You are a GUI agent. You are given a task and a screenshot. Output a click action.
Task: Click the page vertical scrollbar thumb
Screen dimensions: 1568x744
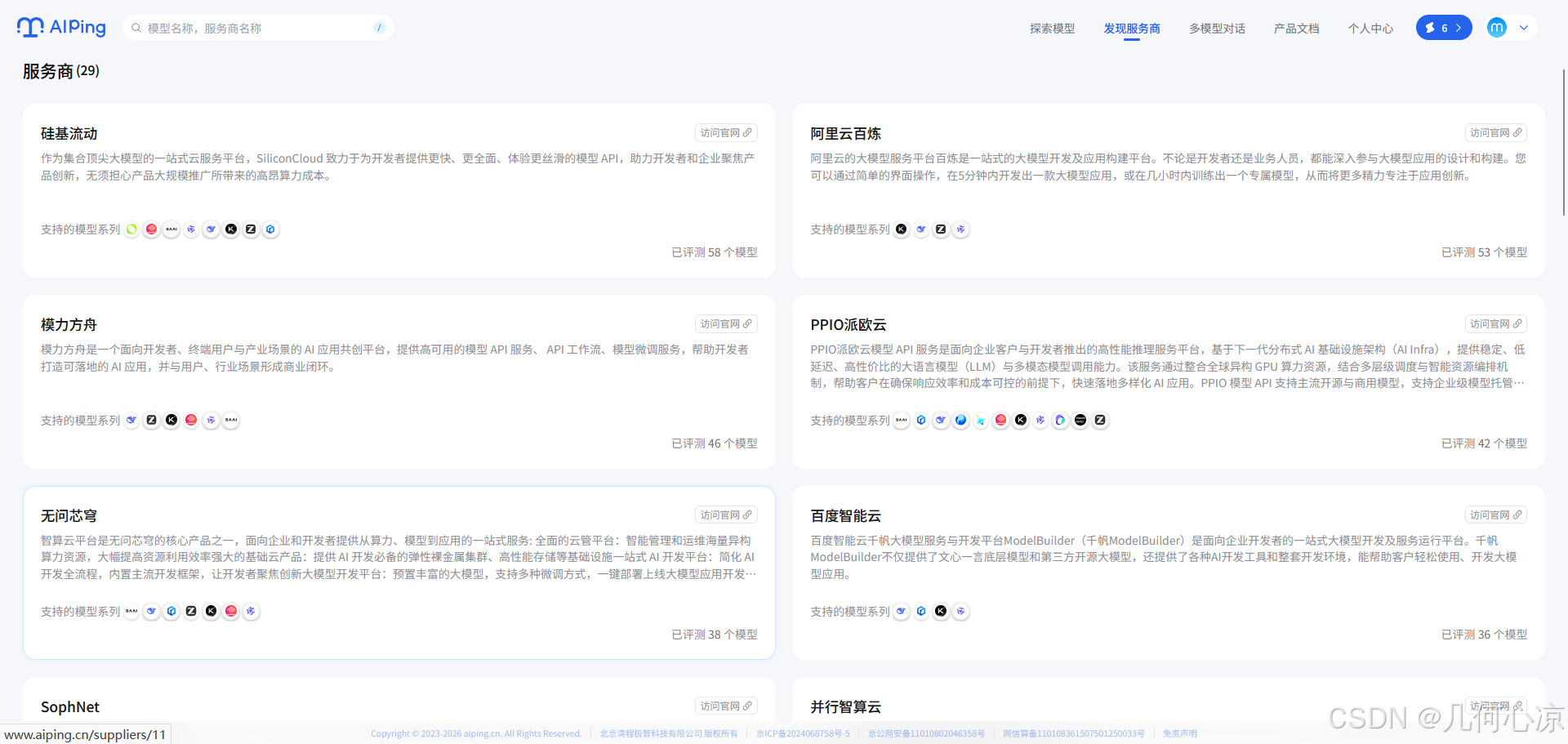click(x=1564, y=143)
